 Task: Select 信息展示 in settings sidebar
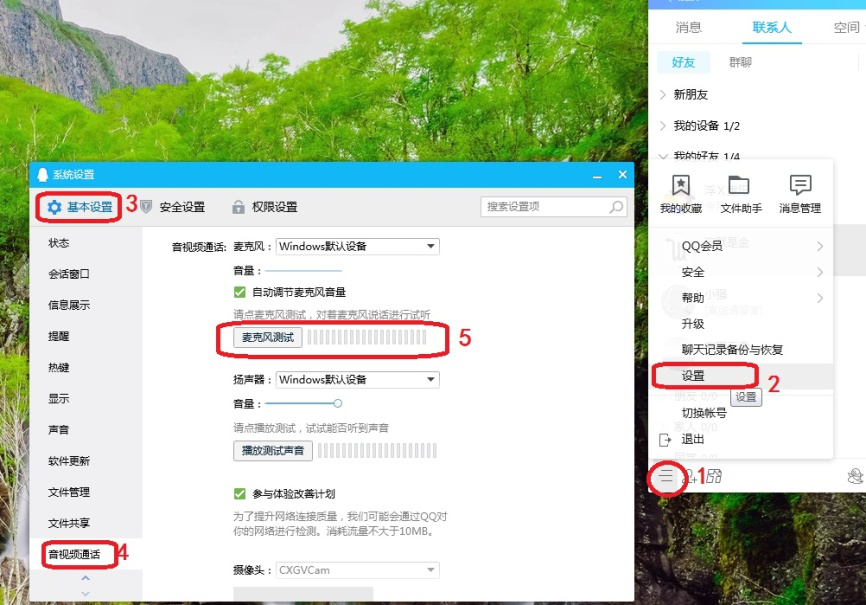point(69,305)
